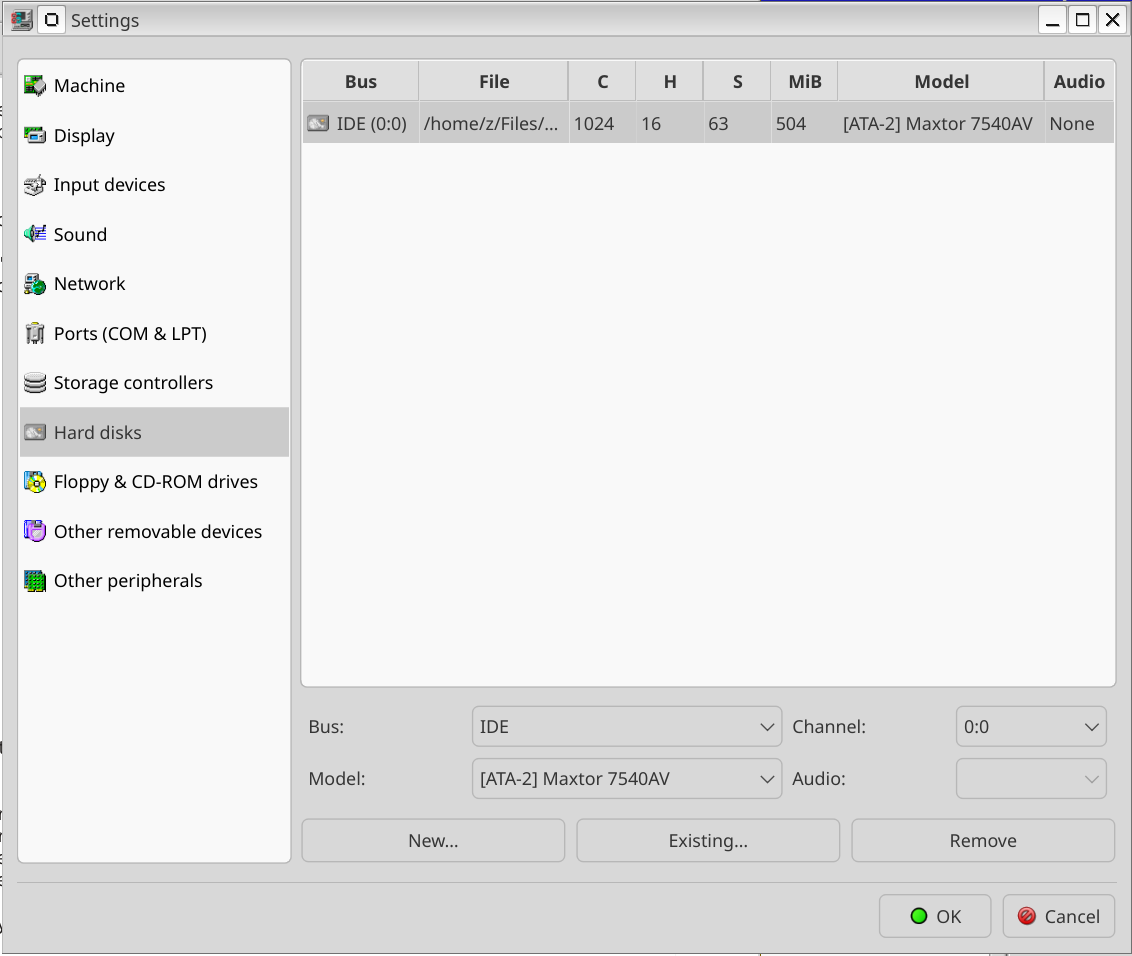Confirm settings with the OK button
Viewport: 1132px width, 956px height.
tap(935, 916)
